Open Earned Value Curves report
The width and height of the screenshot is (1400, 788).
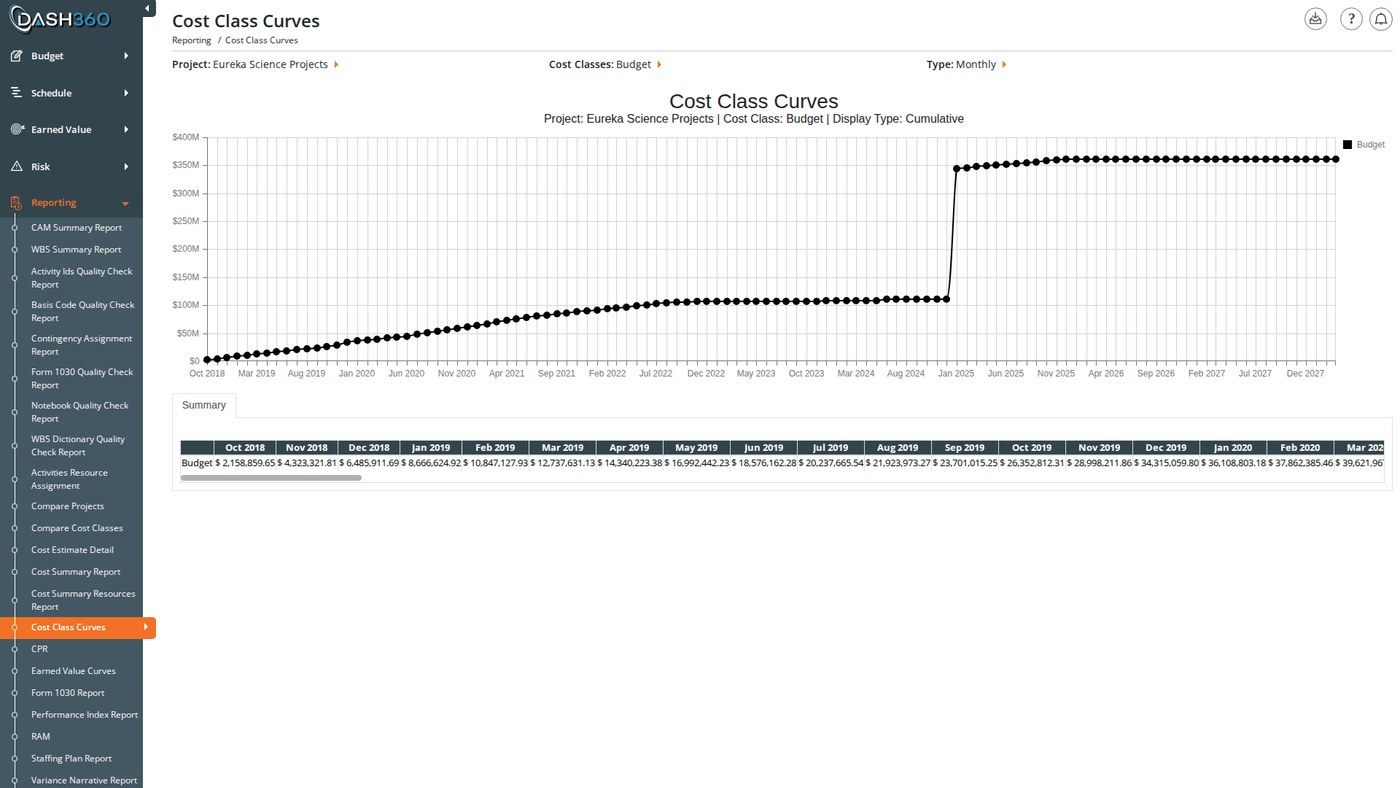73,671
